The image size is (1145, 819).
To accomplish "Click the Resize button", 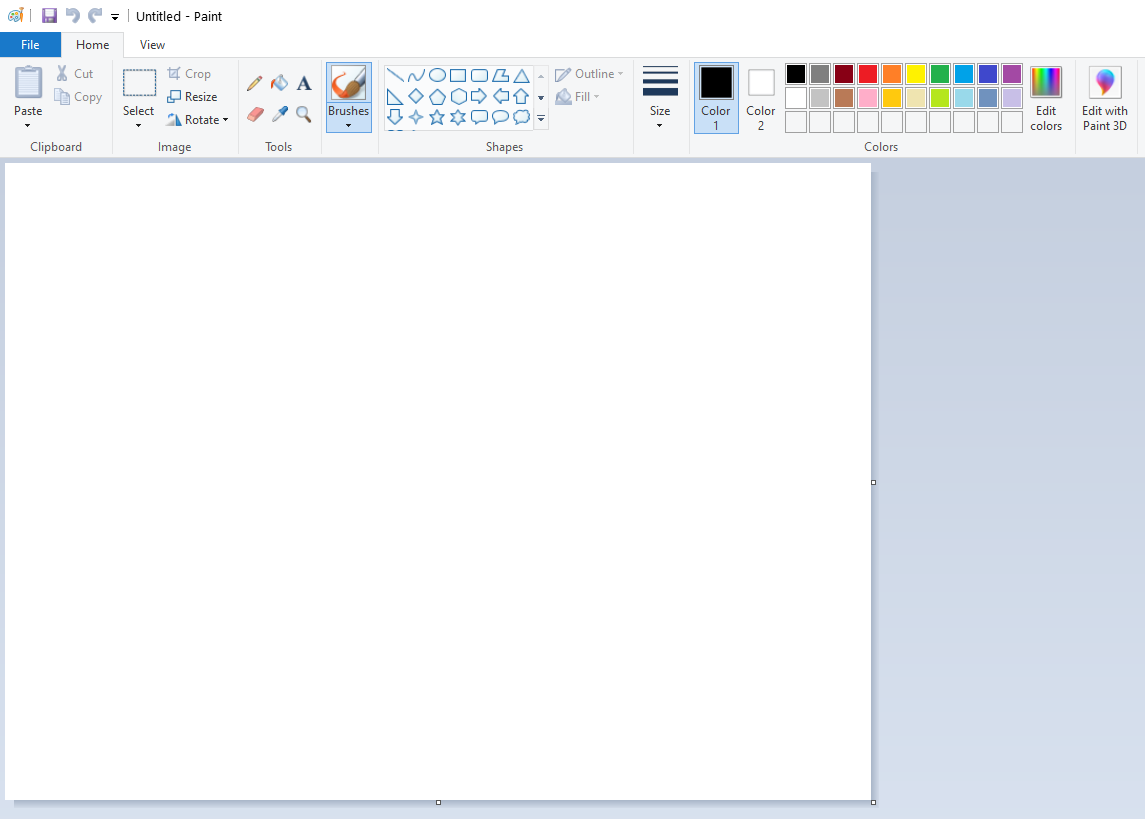I will click(192, 97).
